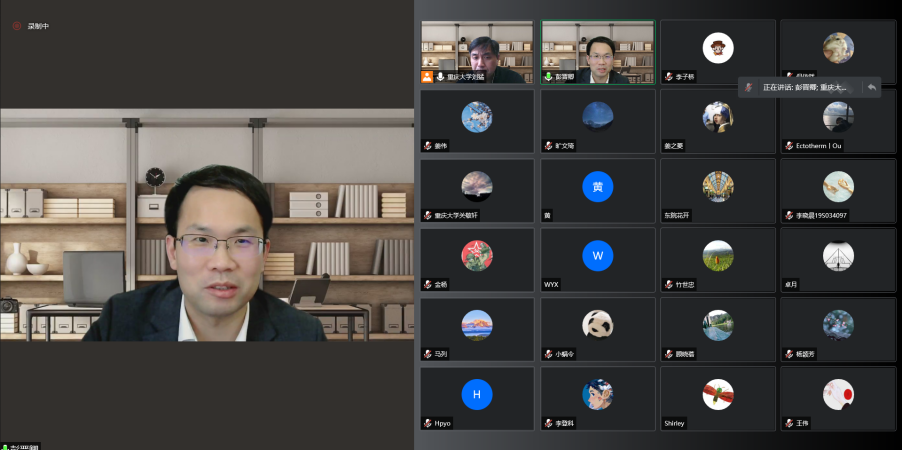Click the 李登科 name label
902x450 pixels.
tap(564, 424)
